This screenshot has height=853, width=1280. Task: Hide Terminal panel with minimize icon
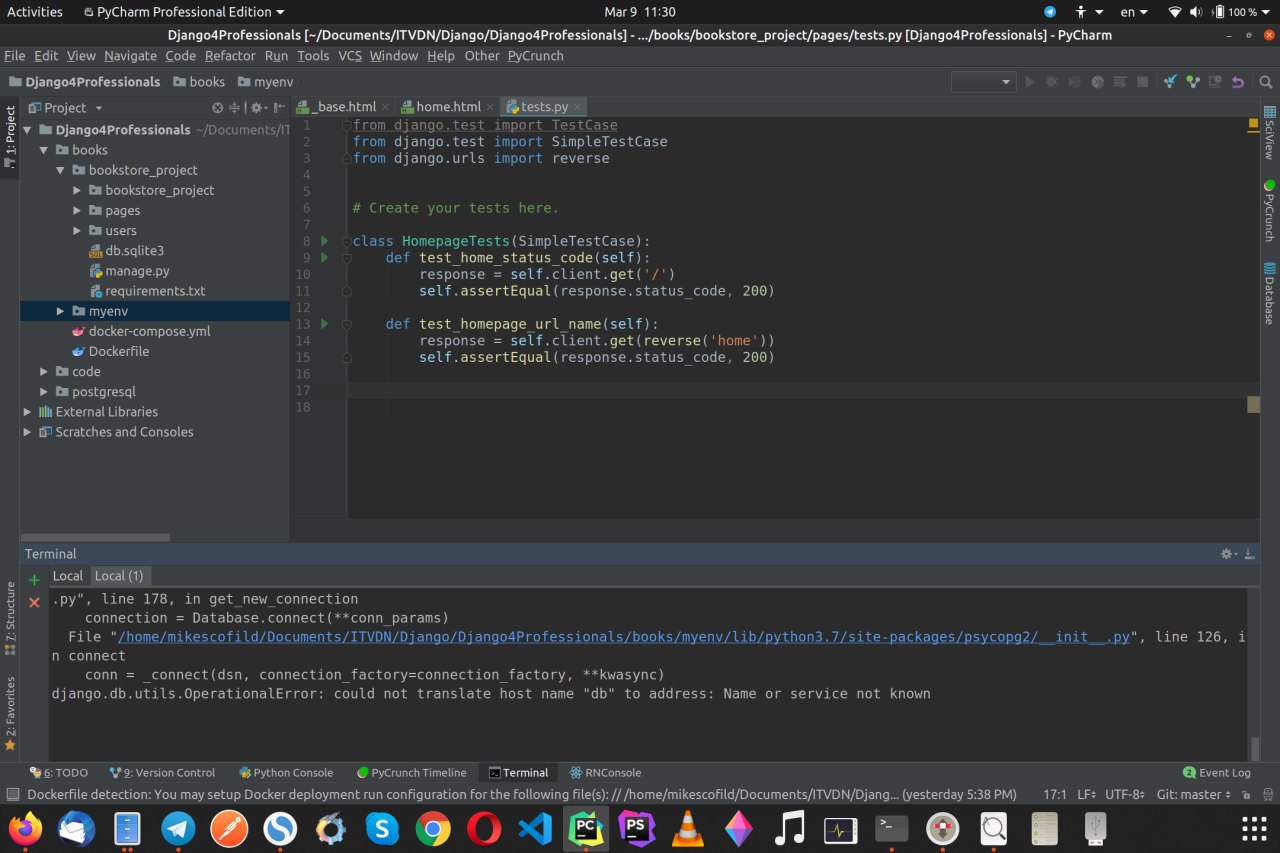click(x=1249, y=554)
